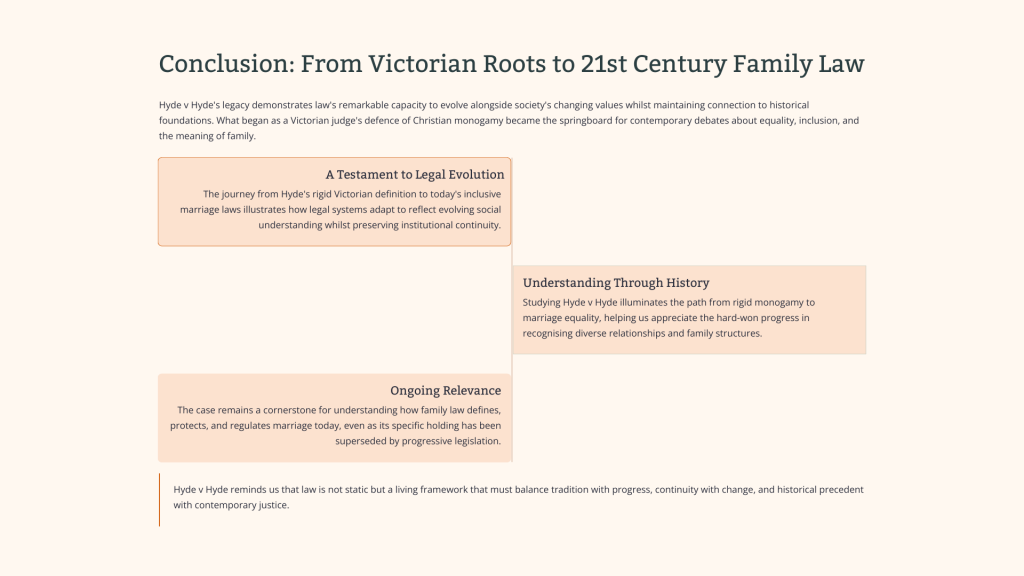The height and width of the screenshot is (576, 1024).
Task: Click the text about Hyde's rigid Victorian definition
Action: click(x=340, y=210)
